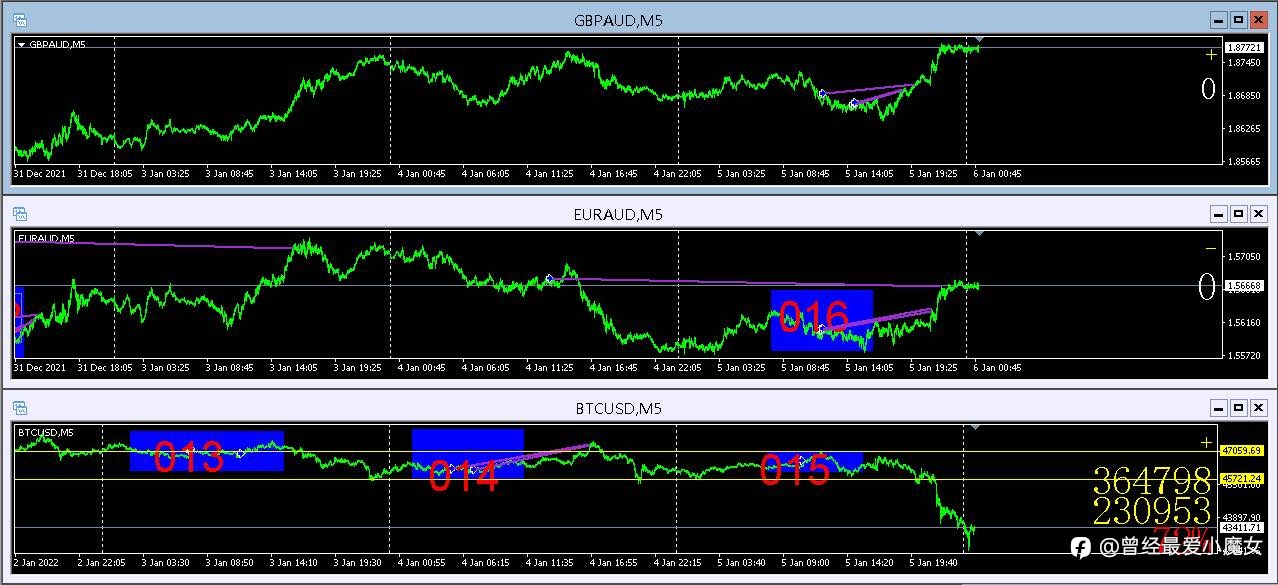The width and height of the screenshot is (1278, 585).
Task: Minimize the EURAUD,M5 chart window
Action: point(1217,213)
